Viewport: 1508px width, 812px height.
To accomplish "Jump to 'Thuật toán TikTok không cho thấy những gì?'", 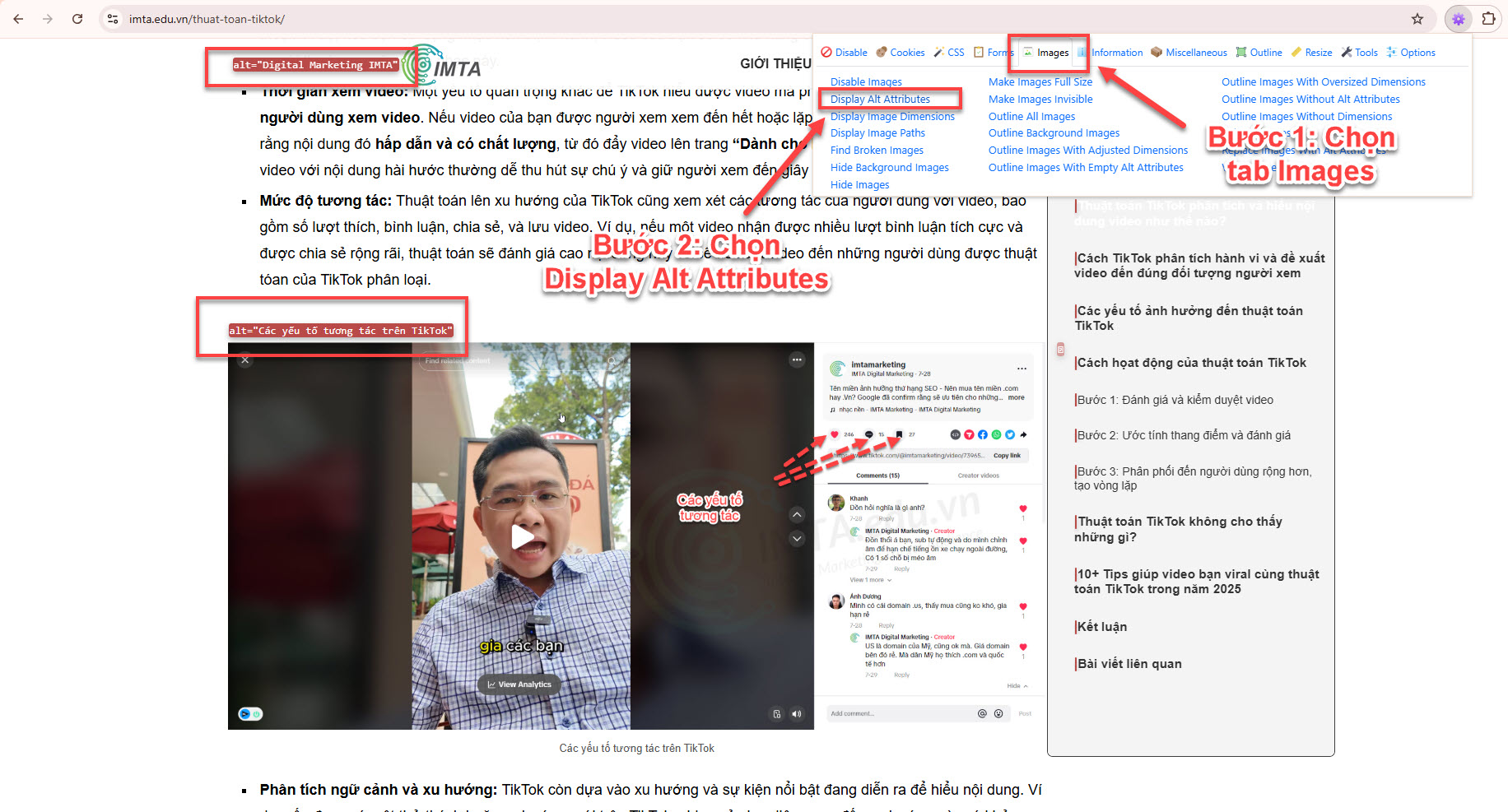I will [1178, 529].
